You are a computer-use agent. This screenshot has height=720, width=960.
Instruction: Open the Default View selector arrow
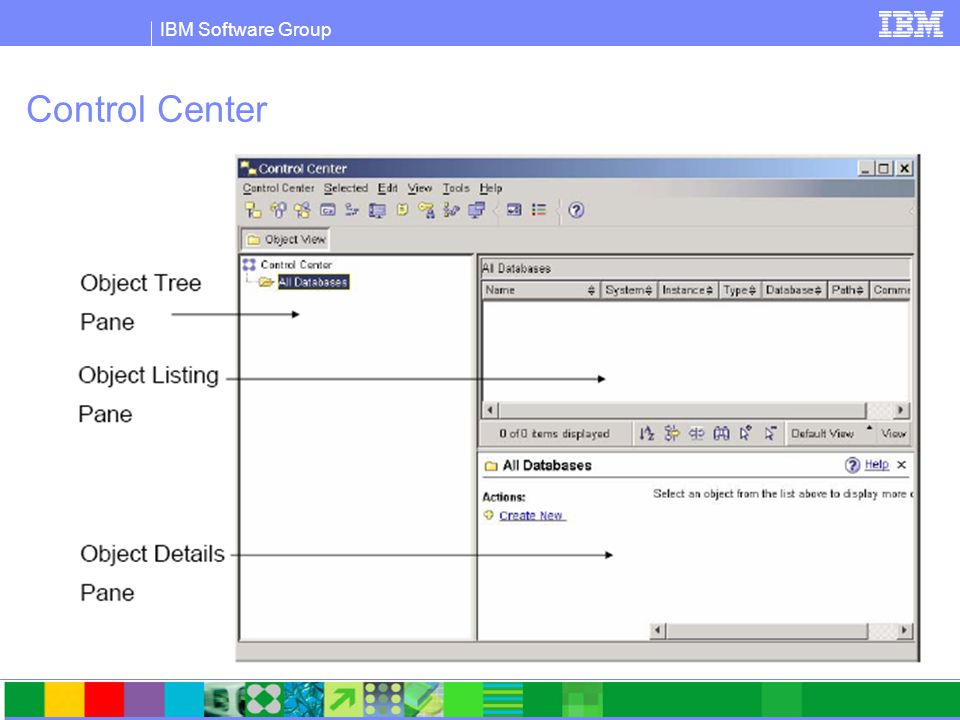pyautogui.click(x=869, y=429)
